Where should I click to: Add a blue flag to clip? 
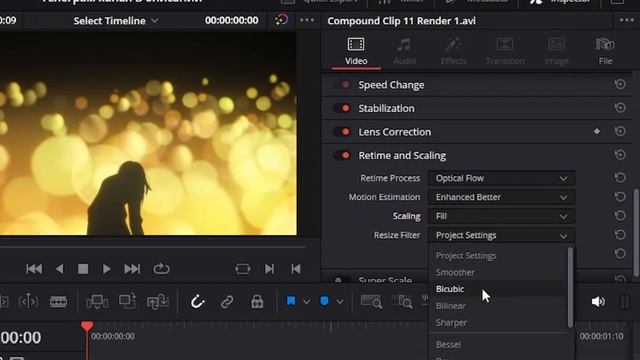pos(291,302)
